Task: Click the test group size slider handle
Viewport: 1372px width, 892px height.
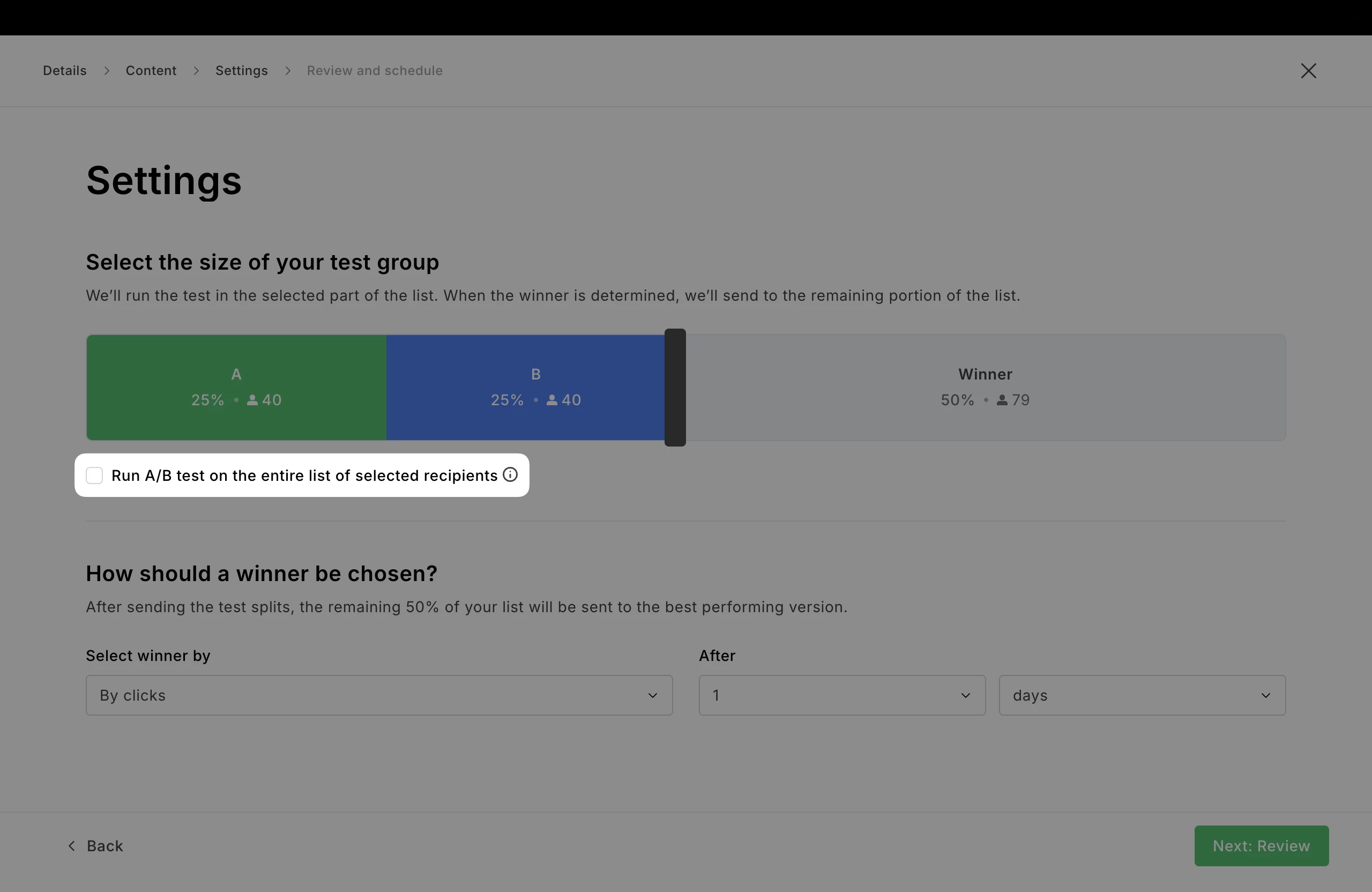Action: pos(674,388)
